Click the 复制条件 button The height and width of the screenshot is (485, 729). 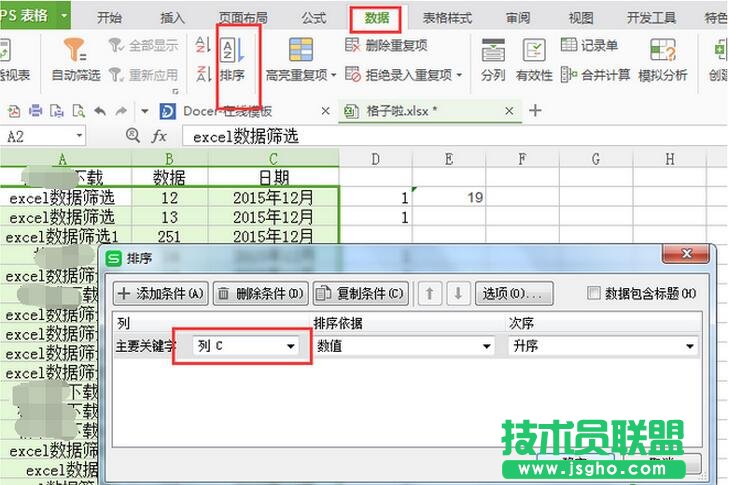(x=360, y=293)
